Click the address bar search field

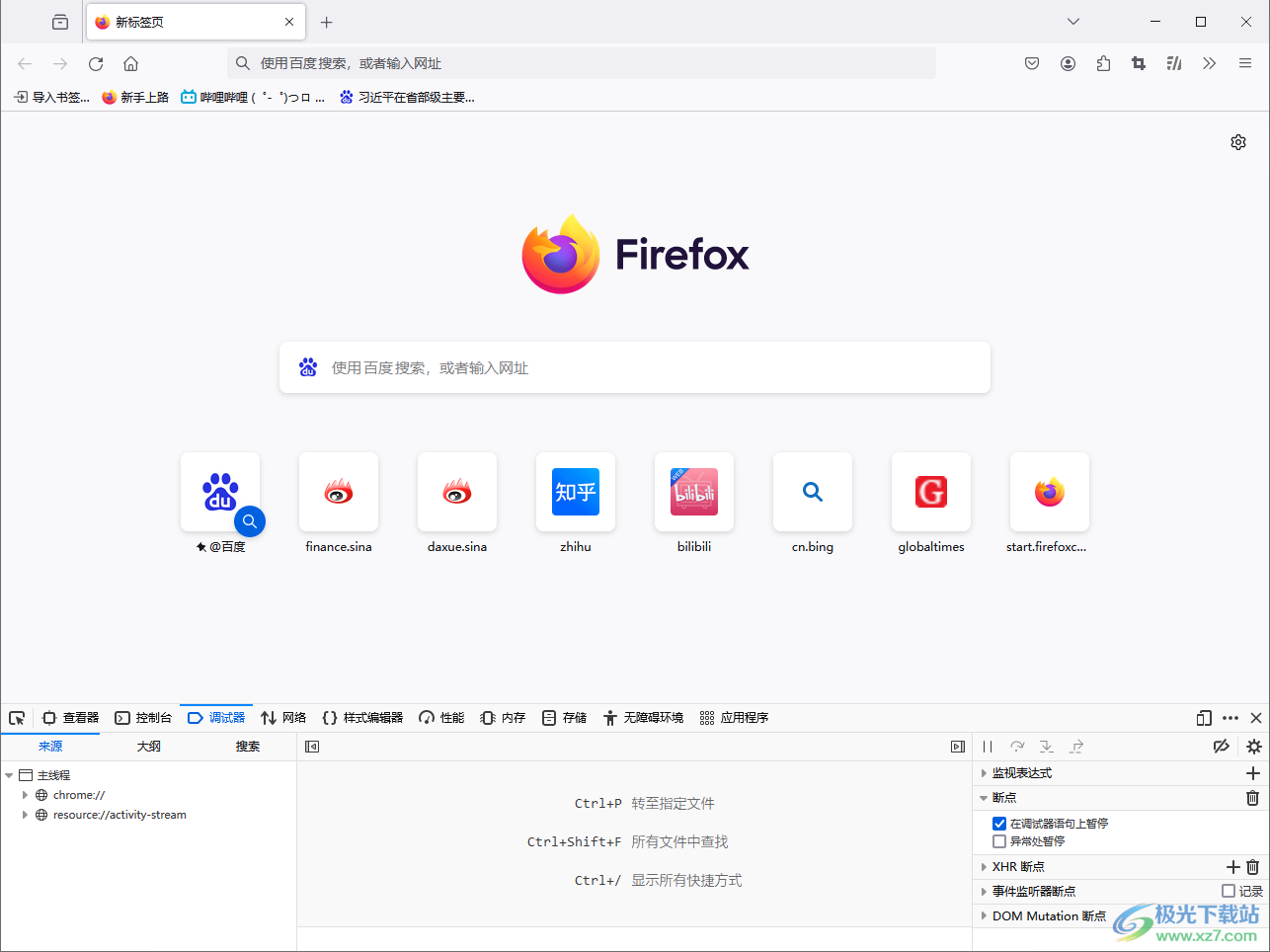(x=582, y=63)
